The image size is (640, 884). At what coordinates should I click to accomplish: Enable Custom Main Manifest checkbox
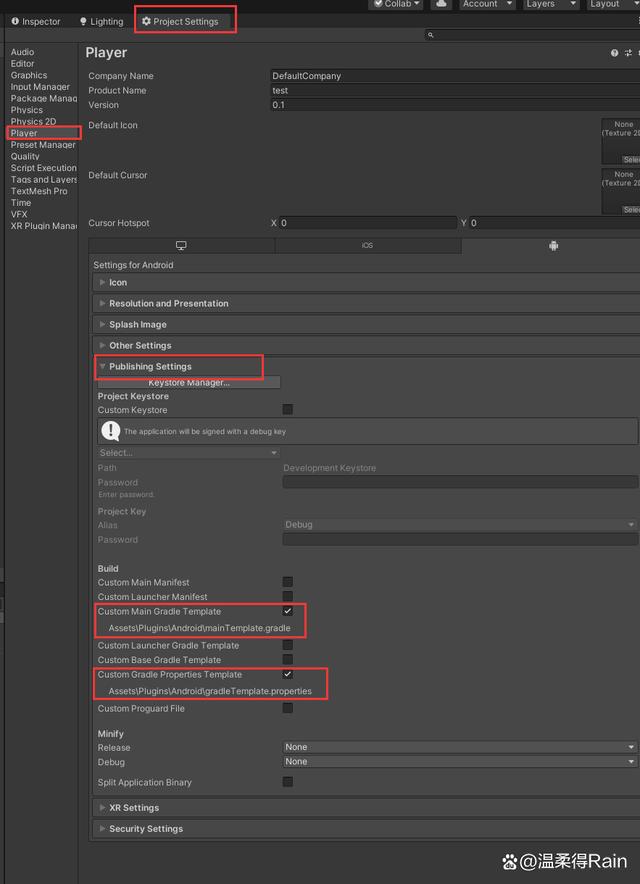tap(288, 582)
